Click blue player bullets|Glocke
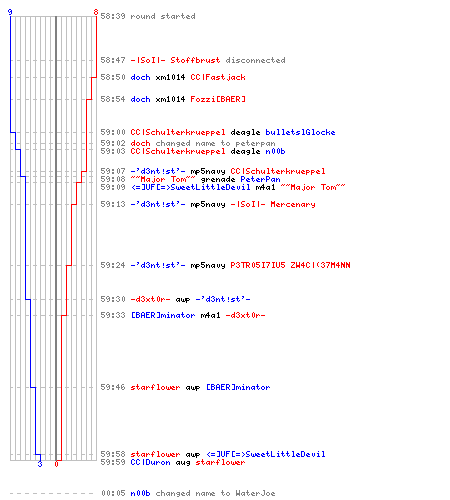 pos(300,132)
